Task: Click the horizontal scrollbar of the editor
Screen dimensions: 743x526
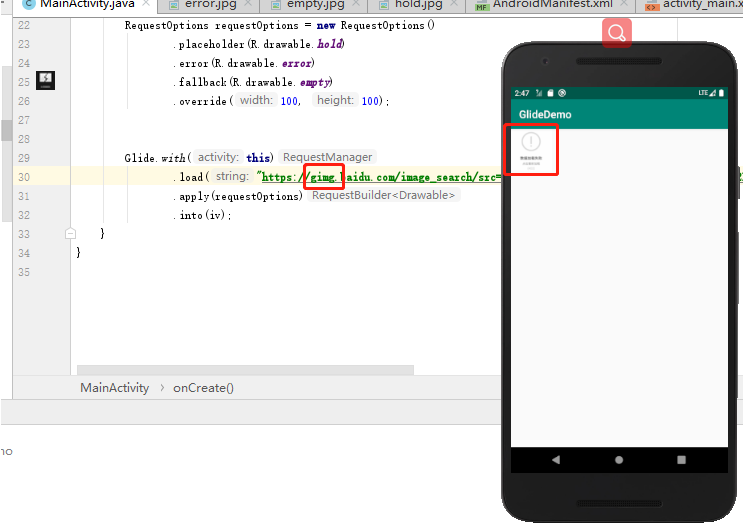Action: click(x=245, y=370)
